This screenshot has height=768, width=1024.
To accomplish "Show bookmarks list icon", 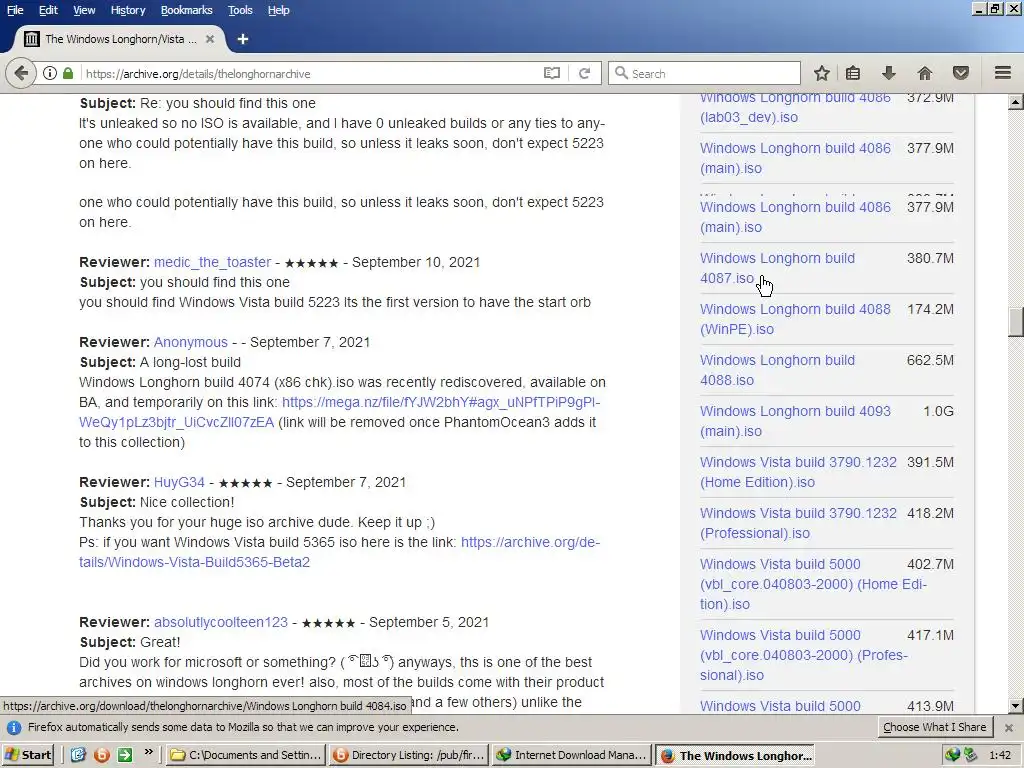I will [853, 73].
